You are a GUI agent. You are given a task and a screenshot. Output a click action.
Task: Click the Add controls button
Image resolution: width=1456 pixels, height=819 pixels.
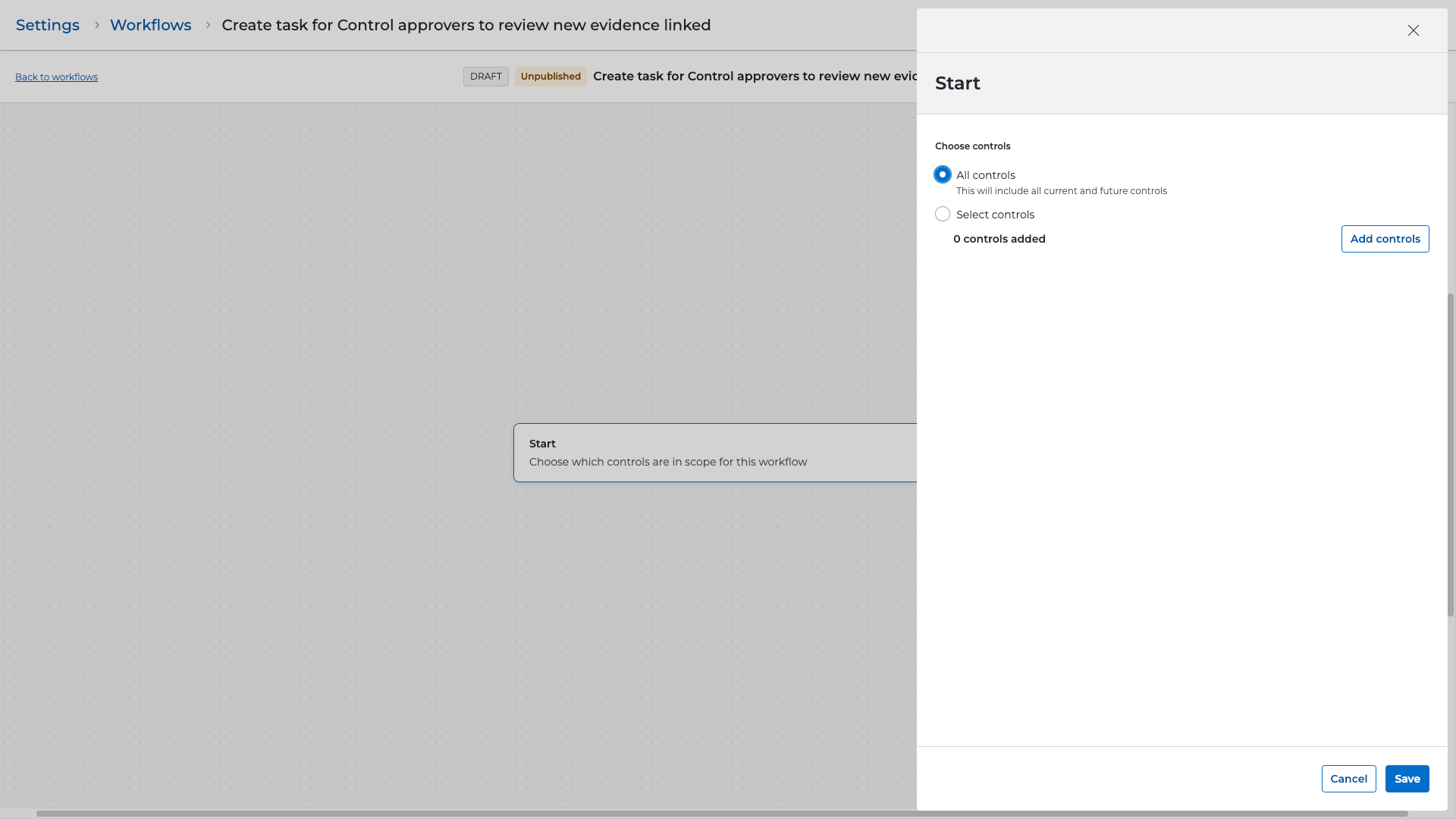point(1385,239)
